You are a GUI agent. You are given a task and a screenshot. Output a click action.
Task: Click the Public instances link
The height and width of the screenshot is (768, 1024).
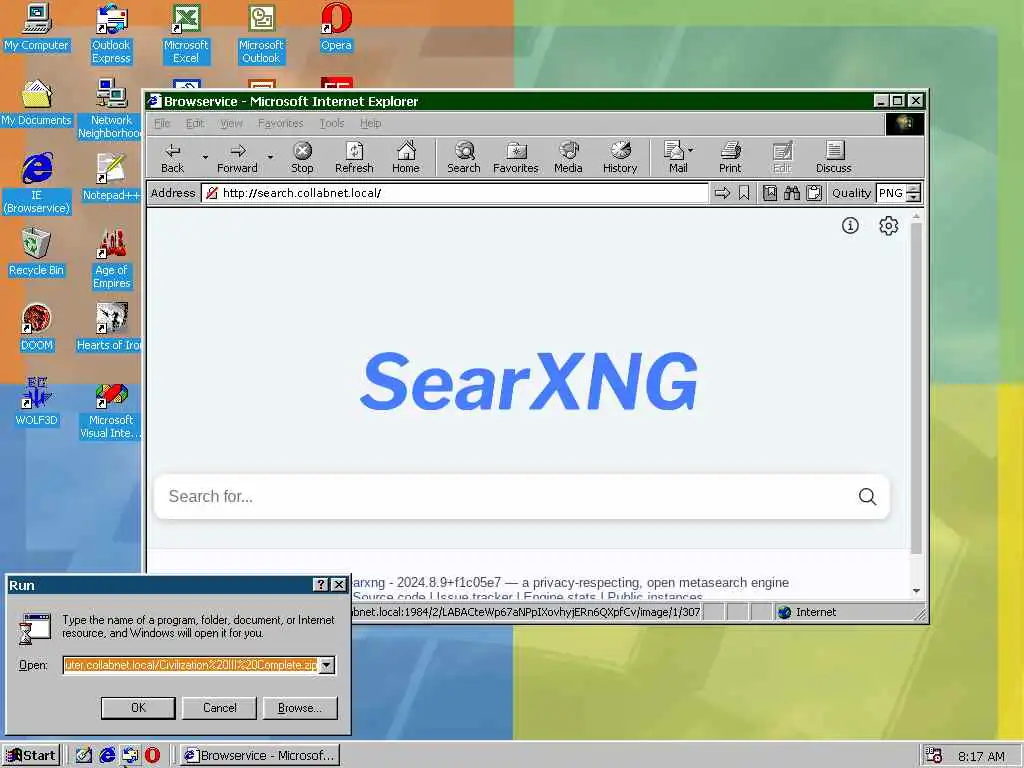click(655, 596)
